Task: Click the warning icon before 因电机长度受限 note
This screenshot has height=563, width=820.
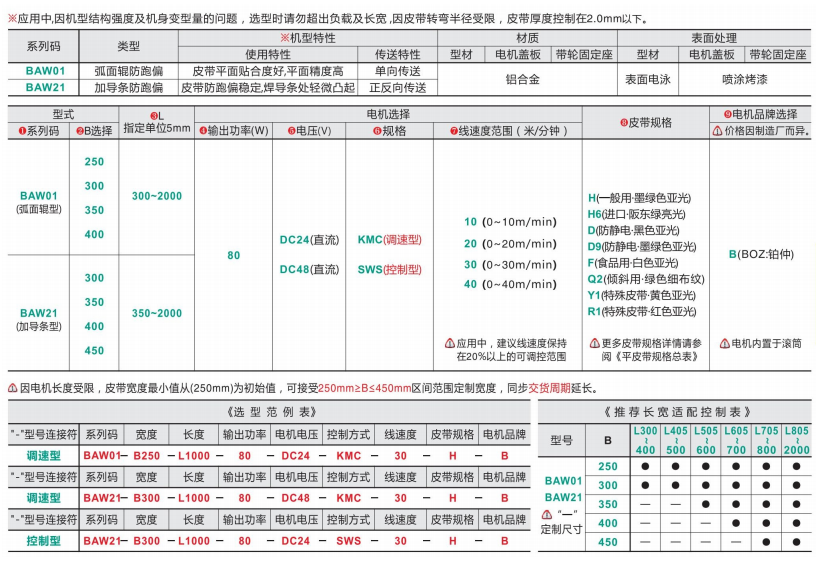Action: coord(11,387)
